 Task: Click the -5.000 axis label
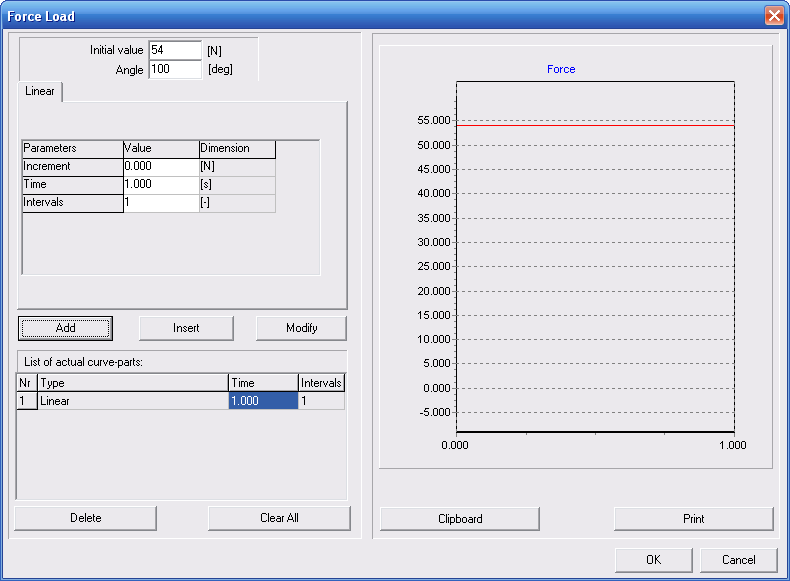(x=435, y=413)
